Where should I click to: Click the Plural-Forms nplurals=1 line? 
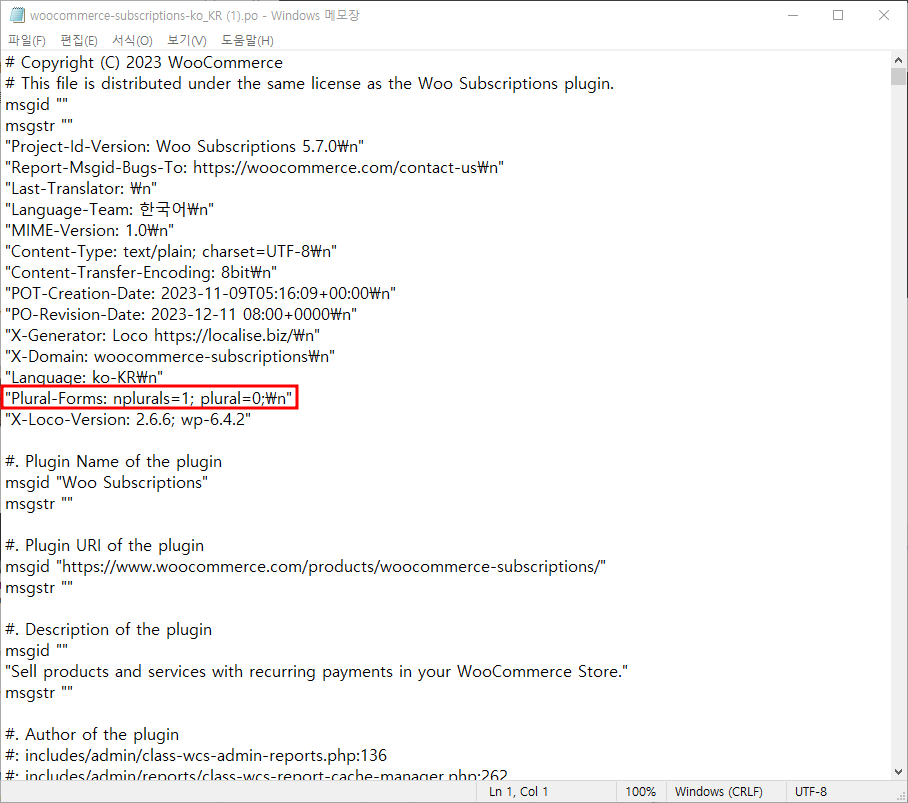point(149,398)
